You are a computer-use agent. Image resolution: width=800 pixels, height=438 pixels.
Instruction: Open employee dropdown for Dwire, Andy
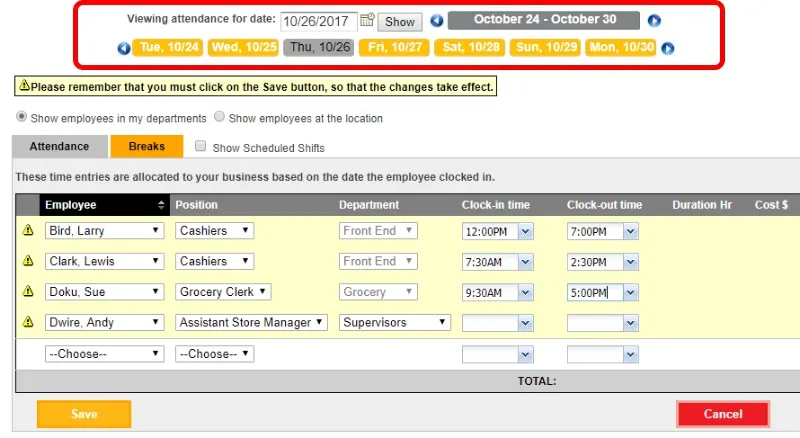[x=105, y=323]
